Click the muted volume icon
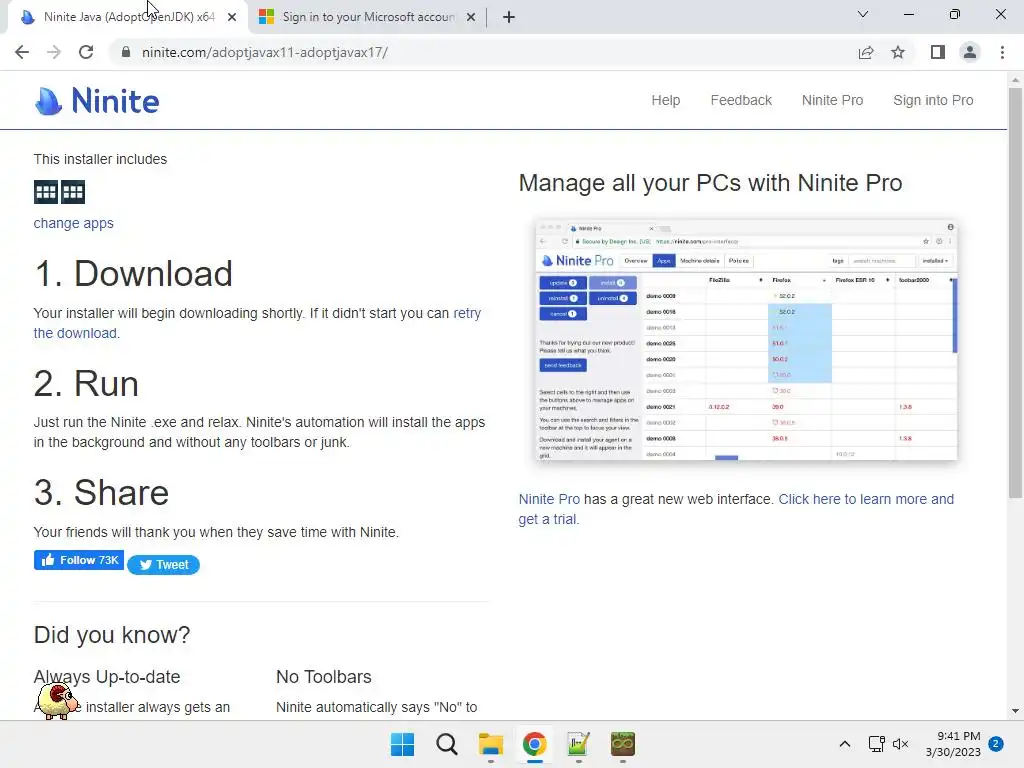 coord(901,744)
